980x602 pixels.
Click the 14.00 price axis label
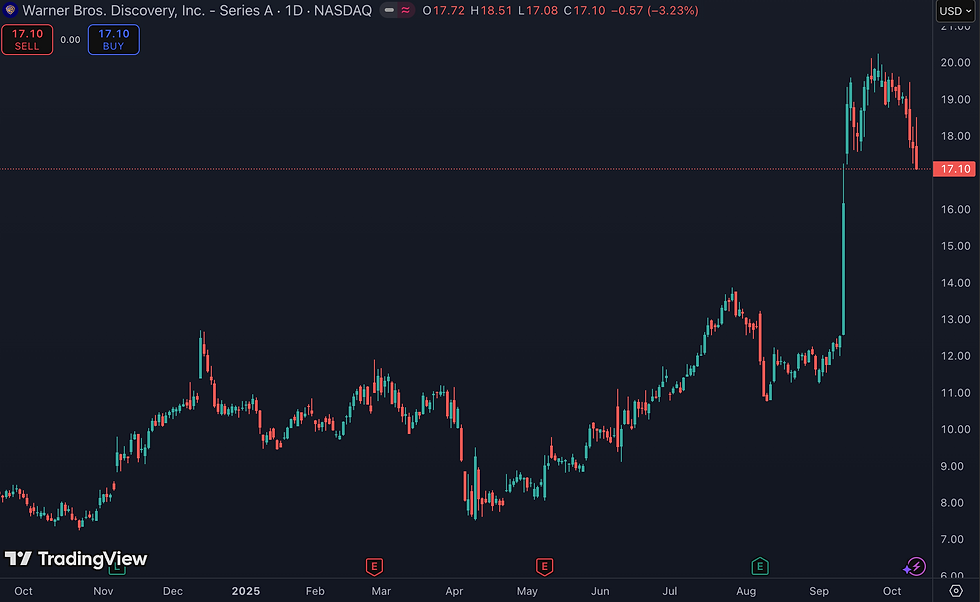[x=956, y=283]
